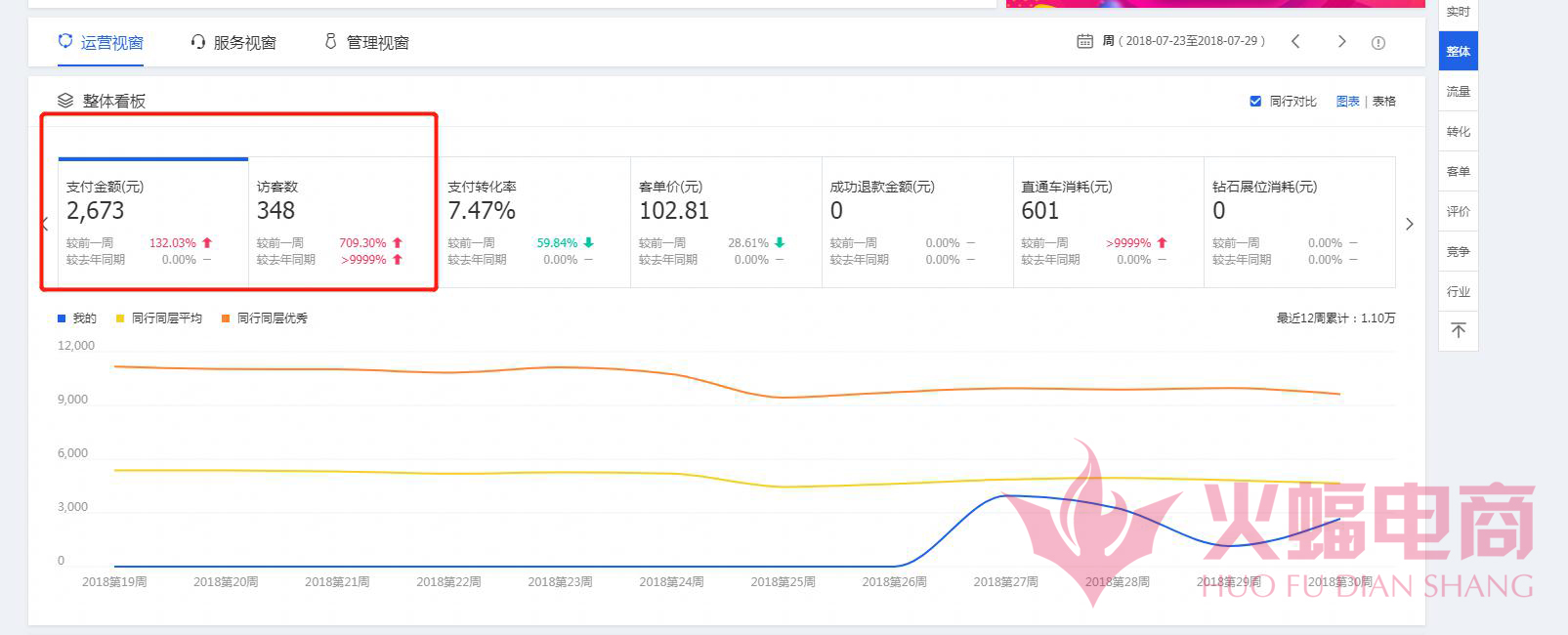Click the info icon next to date arrows

coord(1378,42)
